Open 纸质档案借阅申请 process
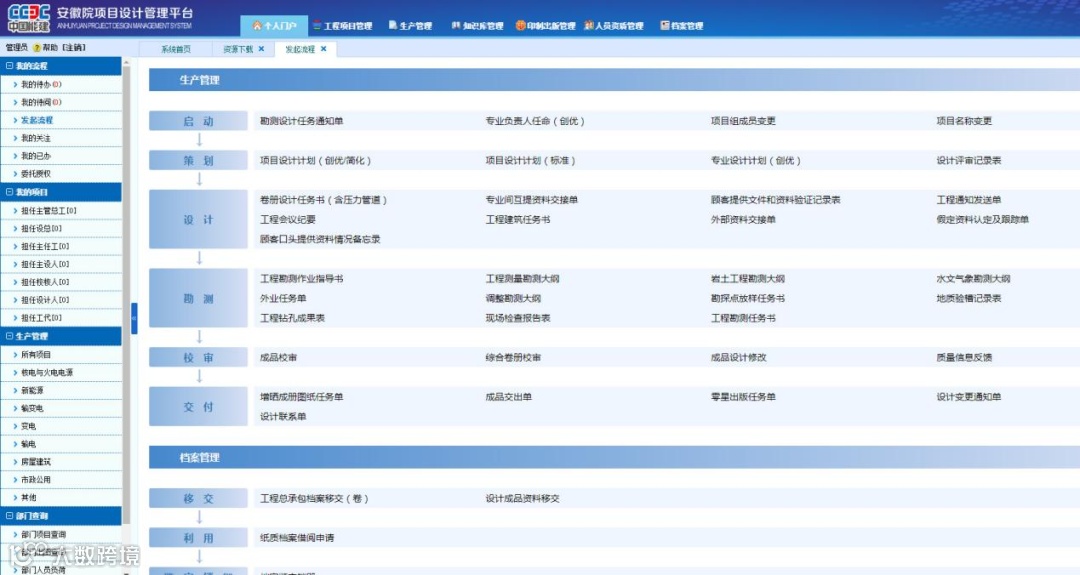This screenshot has width=1080, height=575. (x=296, y=538)
